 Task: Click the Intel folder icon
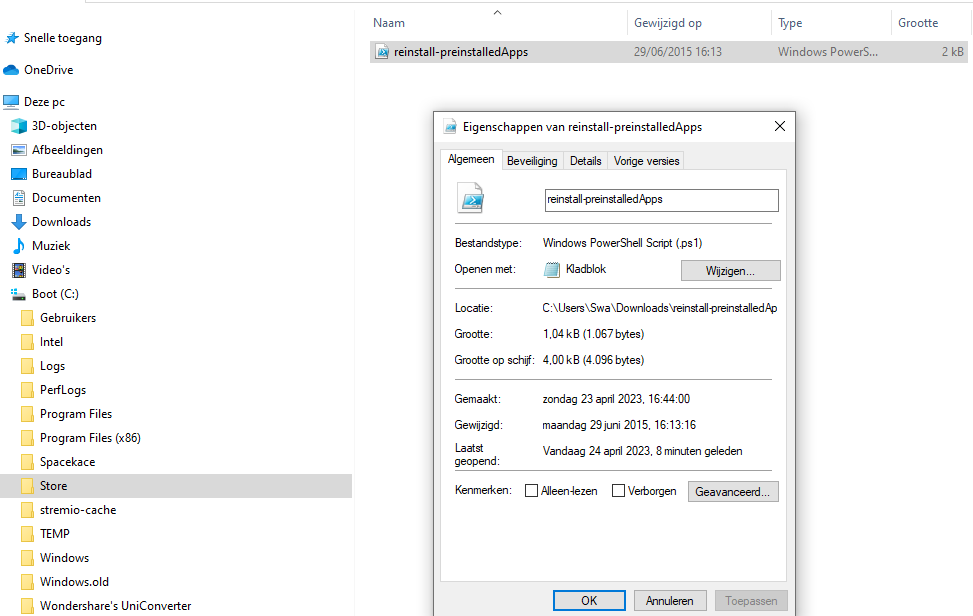tap(27, 342)
